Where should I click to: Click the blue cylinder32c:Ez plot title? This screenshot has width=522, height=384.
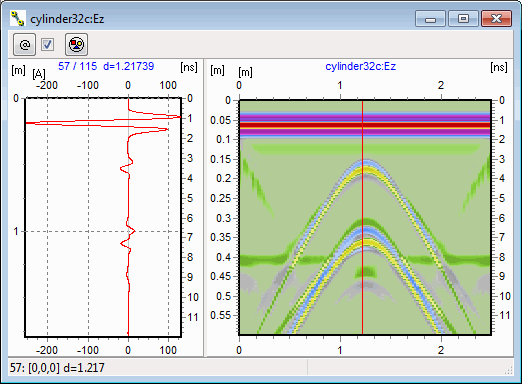(360, 66)
